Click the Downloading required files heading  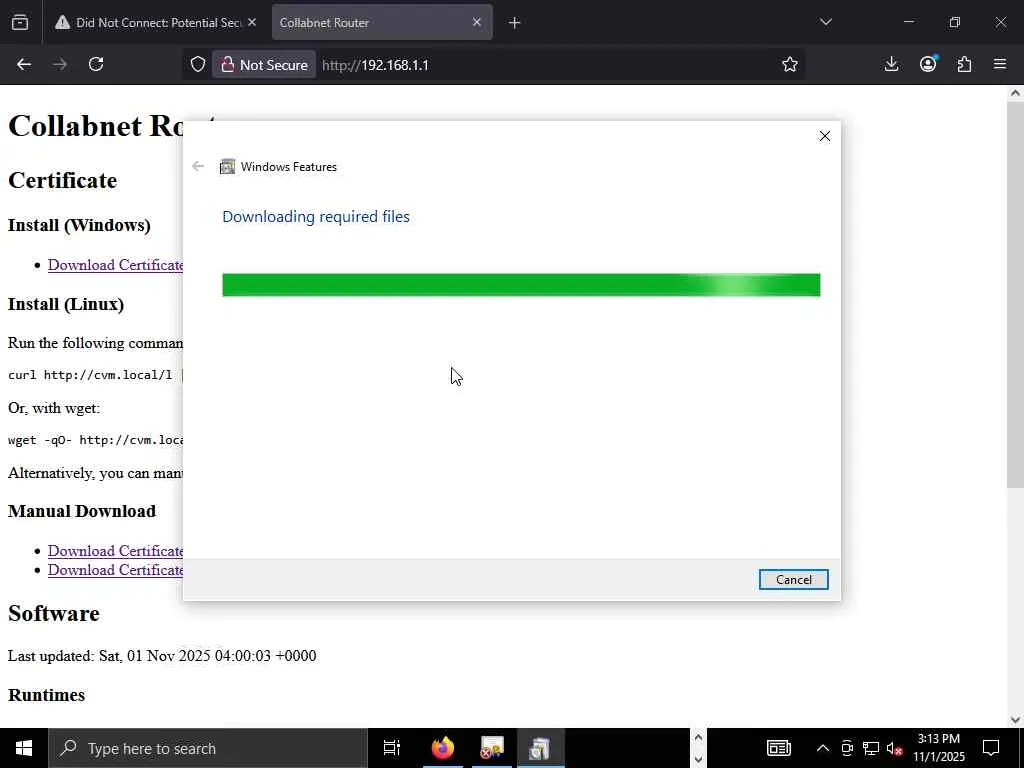[316, 217]
